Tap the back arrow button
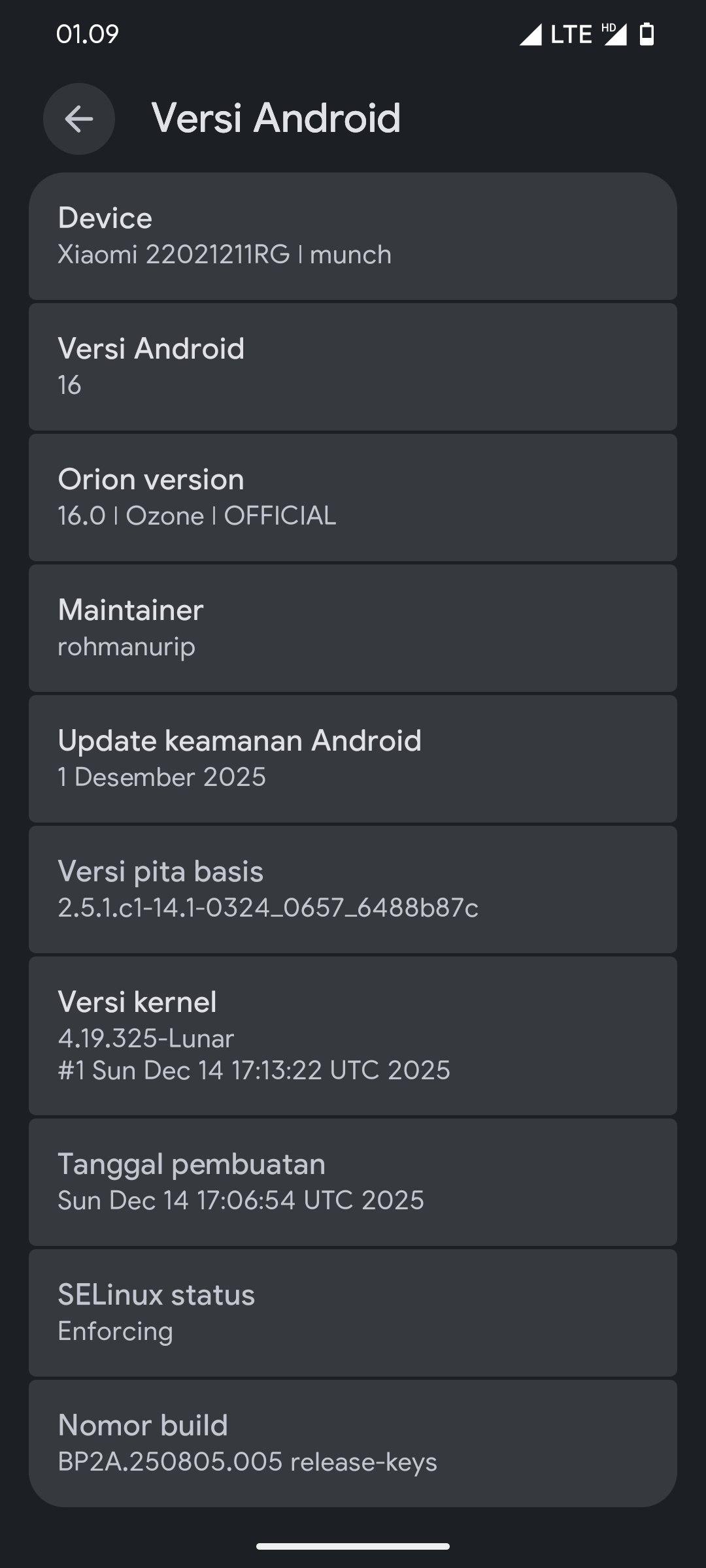This screenshot has width=706, height=1568. [x=79, y=119]
